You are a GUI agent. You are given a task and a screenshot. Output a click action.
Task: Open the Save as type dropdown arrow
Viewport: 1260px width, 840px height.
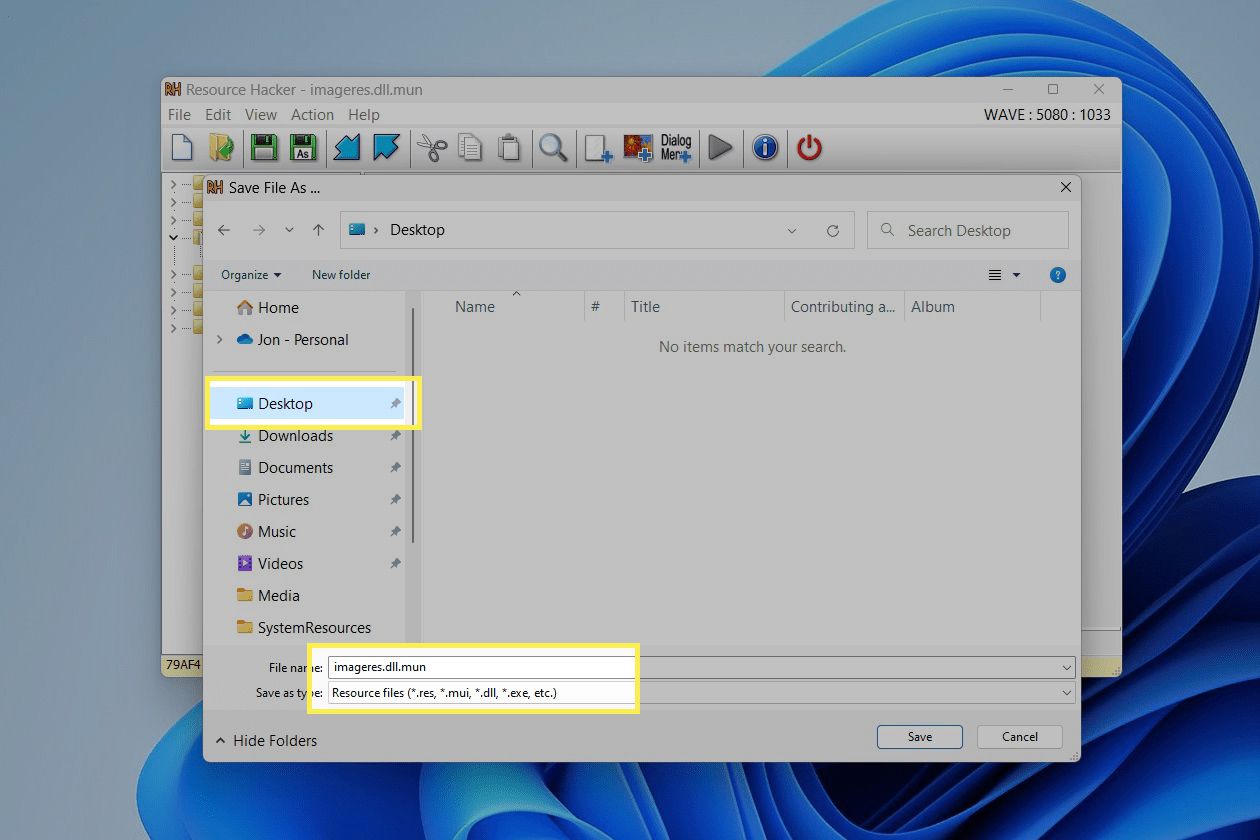1067,693
